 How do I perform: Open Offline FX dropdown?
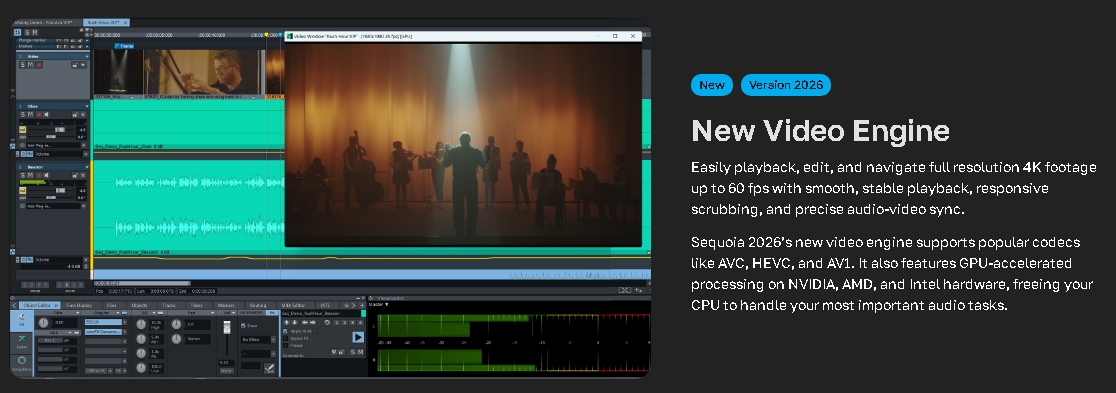click(x=110, y=371)
